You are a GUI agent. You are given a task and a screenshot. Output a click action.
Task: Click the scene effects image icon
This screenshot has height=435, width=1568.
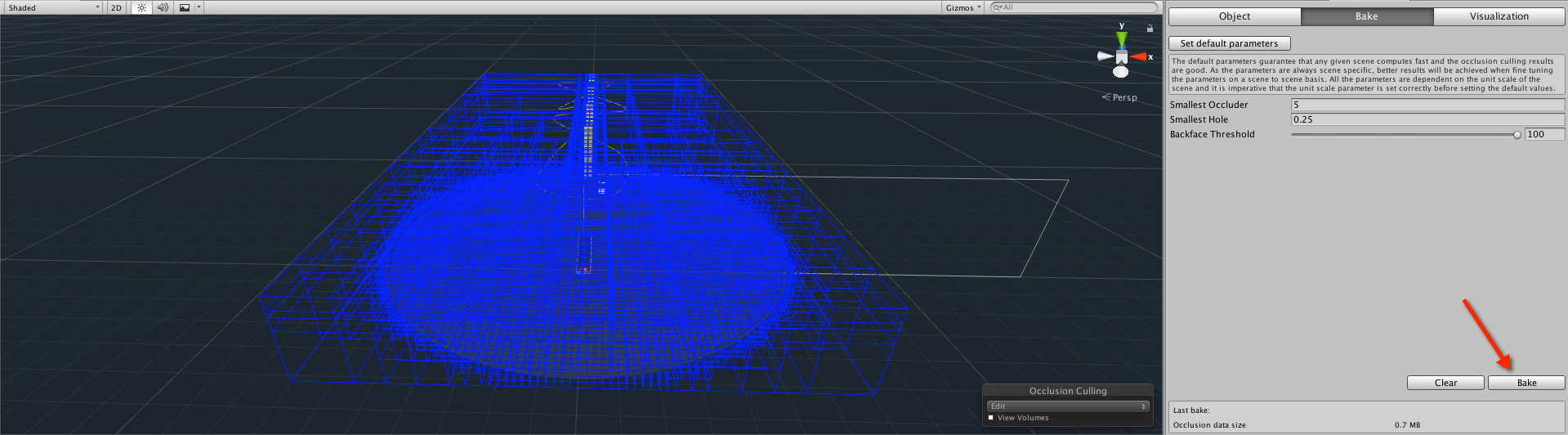pos(185,7)
